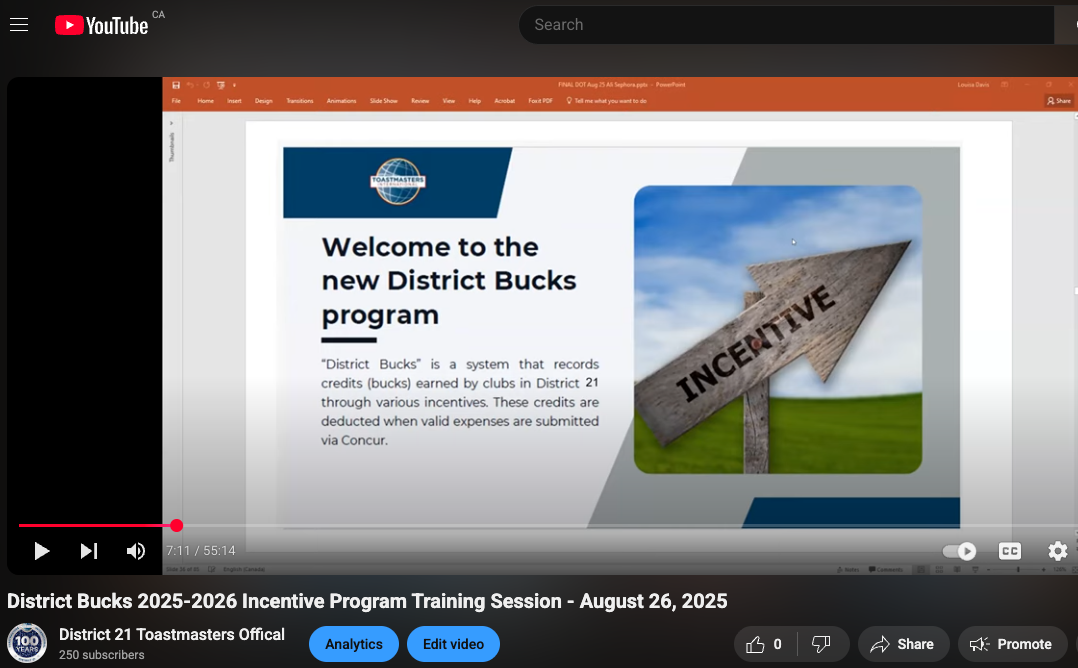Turn on closed captions (CC)
Viewport: 1078px width, 668px height.
click(1010, 551)
